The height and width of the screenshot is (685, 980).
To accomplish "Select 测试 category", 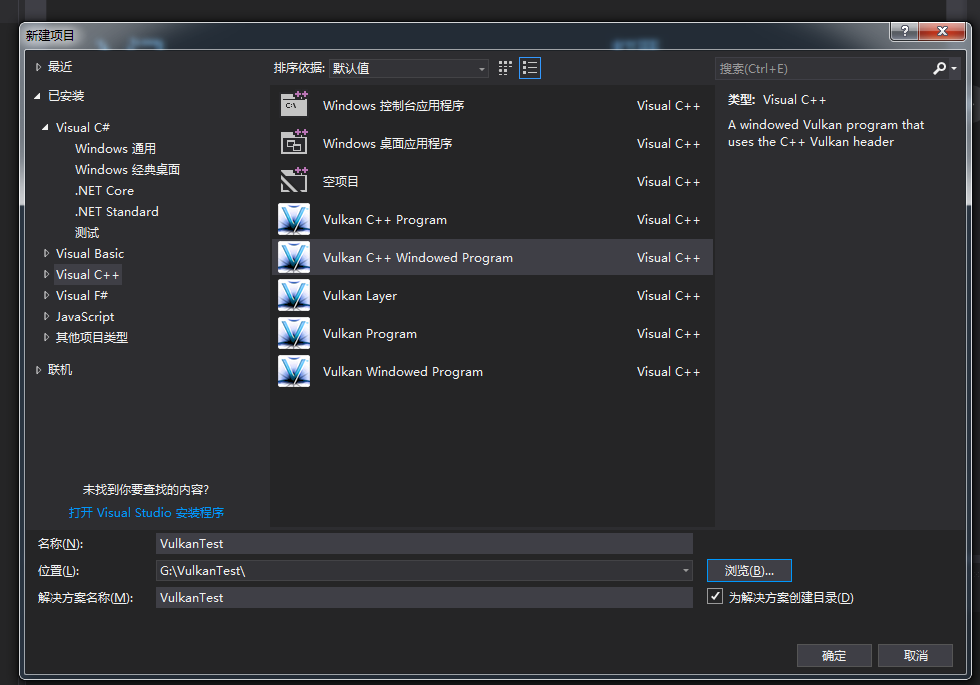I will (87, 232).
